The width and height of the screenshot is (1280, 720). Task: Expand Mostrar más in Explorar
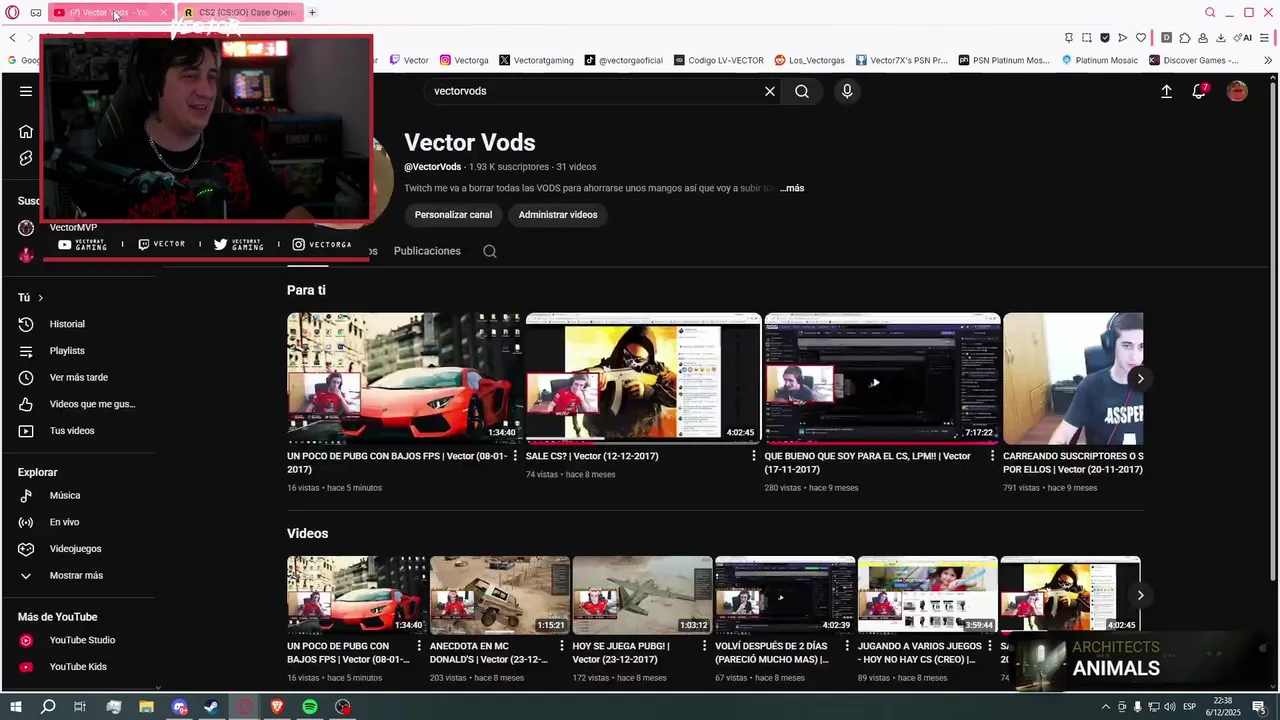pyautogui.click(x=76, y=576)
